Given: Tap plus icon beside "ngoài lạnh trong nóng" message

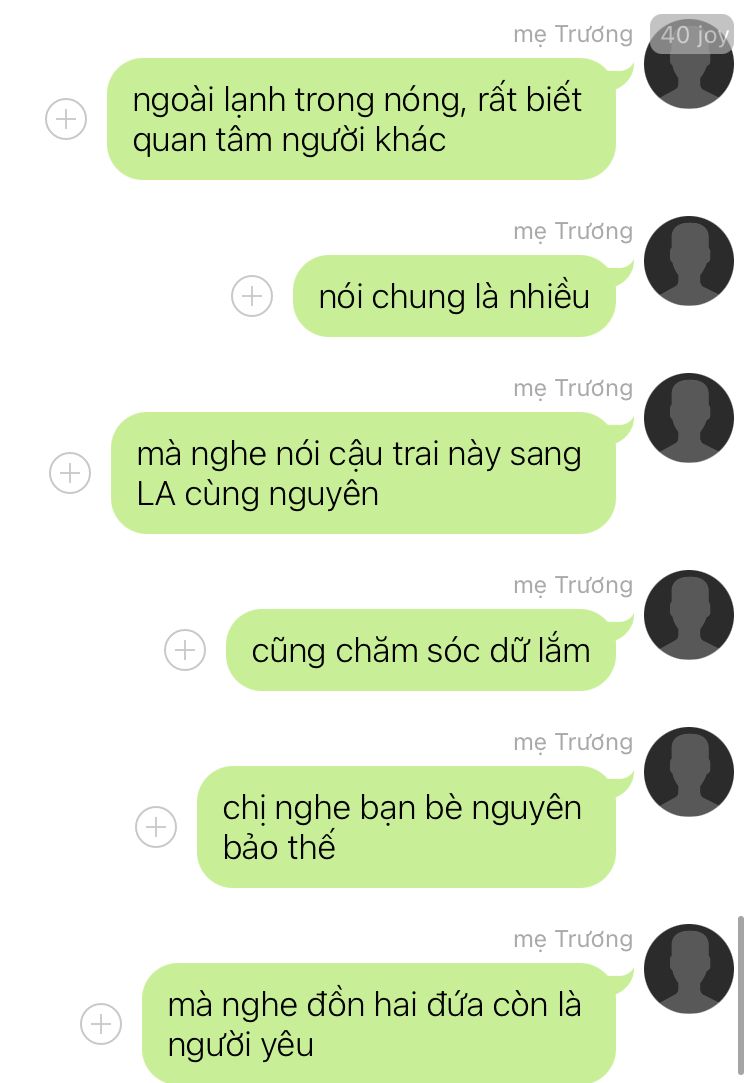Looking at the screenshot, I should click(x=66, y=119).
